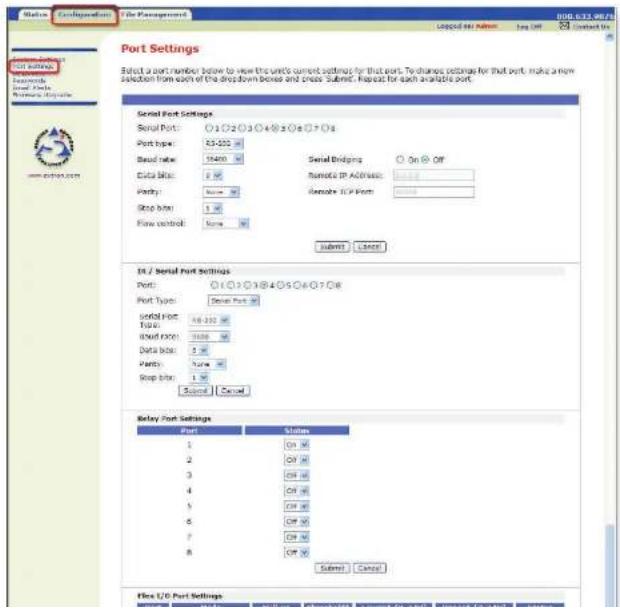Screen dimensions: 620x609
Task: Choose IR/Serial Port 2 radio button
Action: click(231, 285)
